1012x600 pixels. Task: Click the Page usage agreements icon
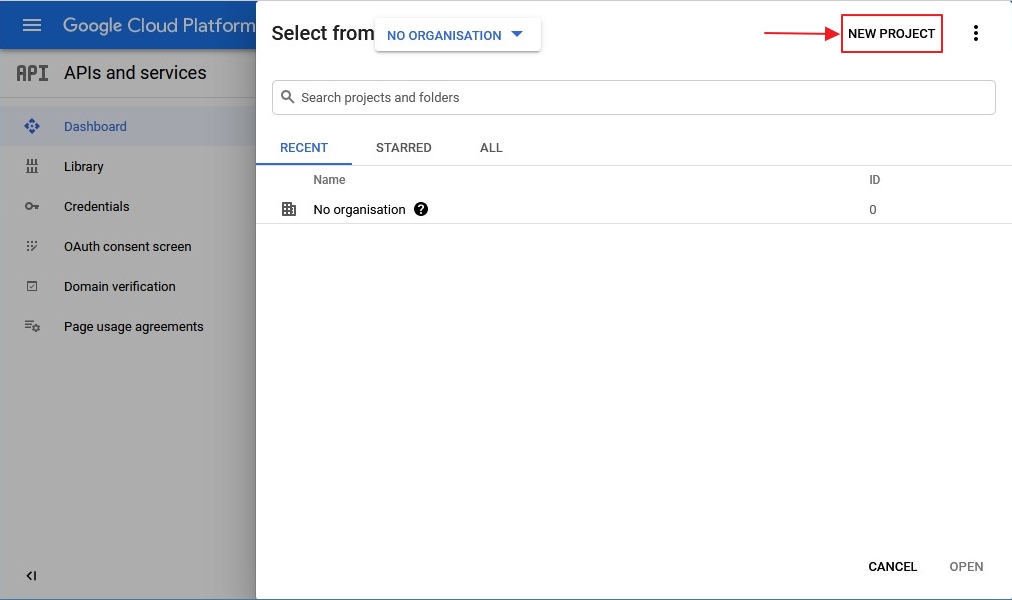pyautogui.click(x=32, y=327)
